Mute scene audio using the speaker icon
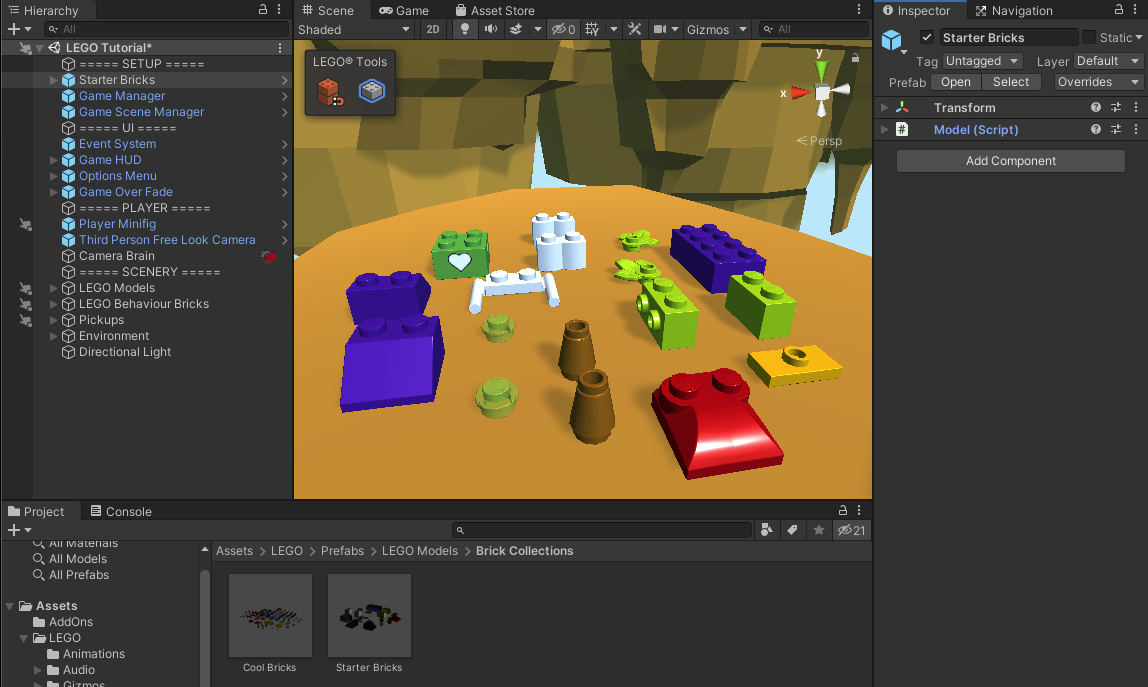The width and height of the screenshot is (1148, 687). (x=490, y=30)
